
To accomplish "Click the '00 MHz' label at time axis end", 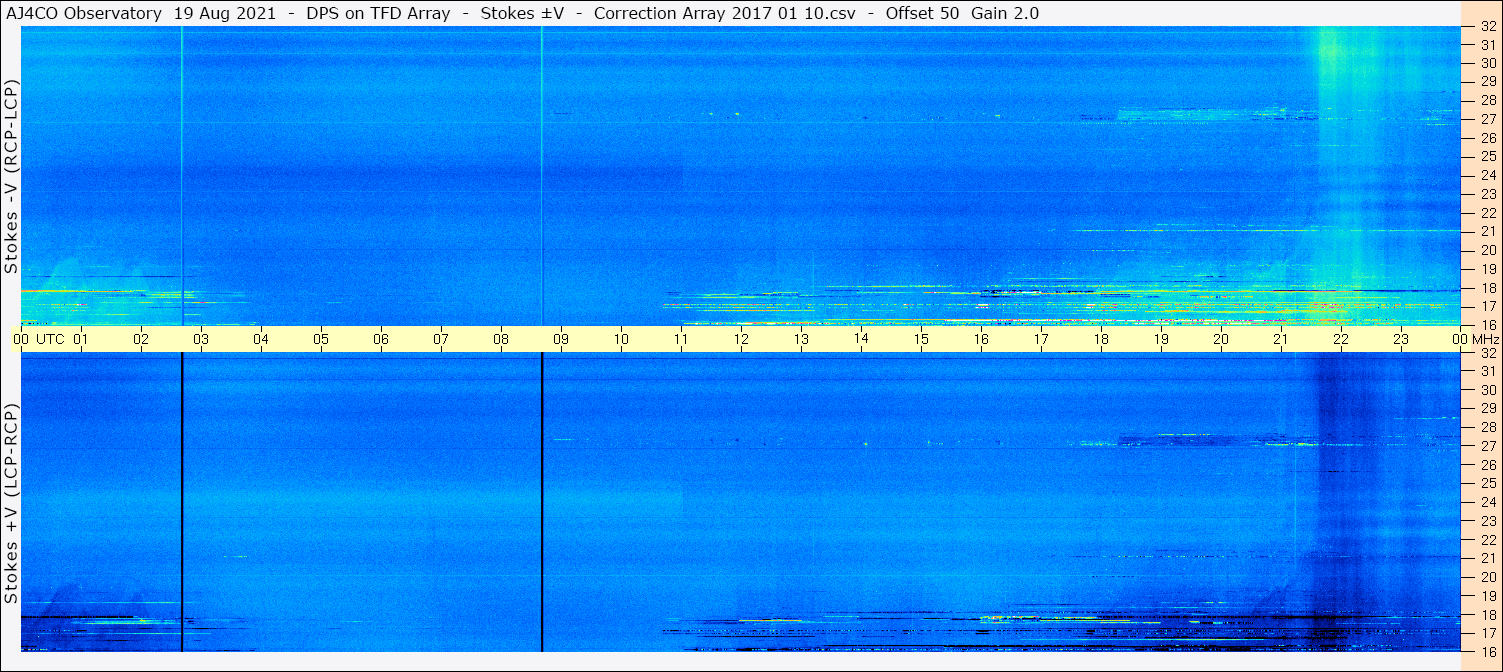I will click(x=1477, y=339).
